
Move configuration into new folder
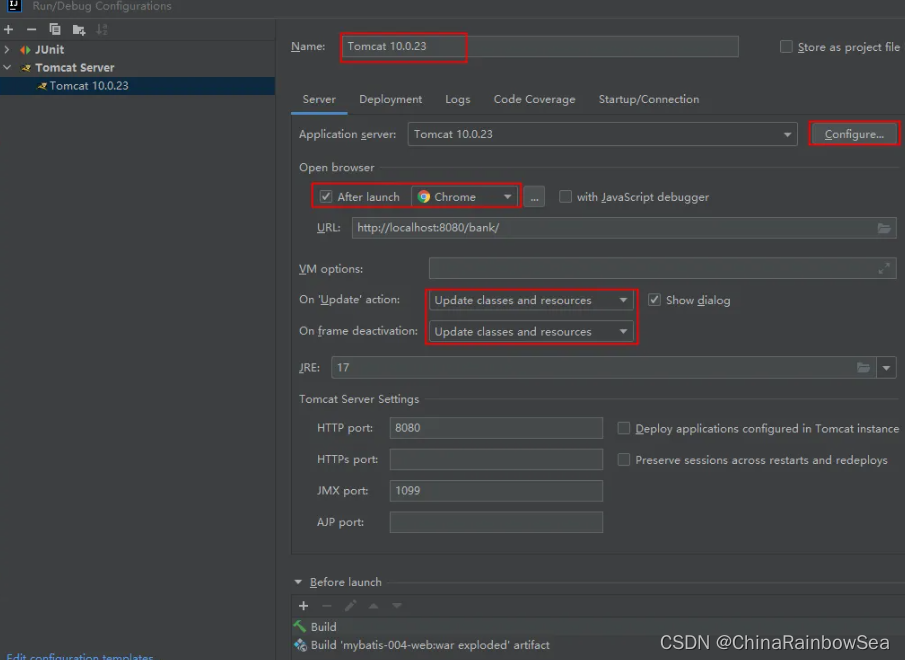[78, 30]
